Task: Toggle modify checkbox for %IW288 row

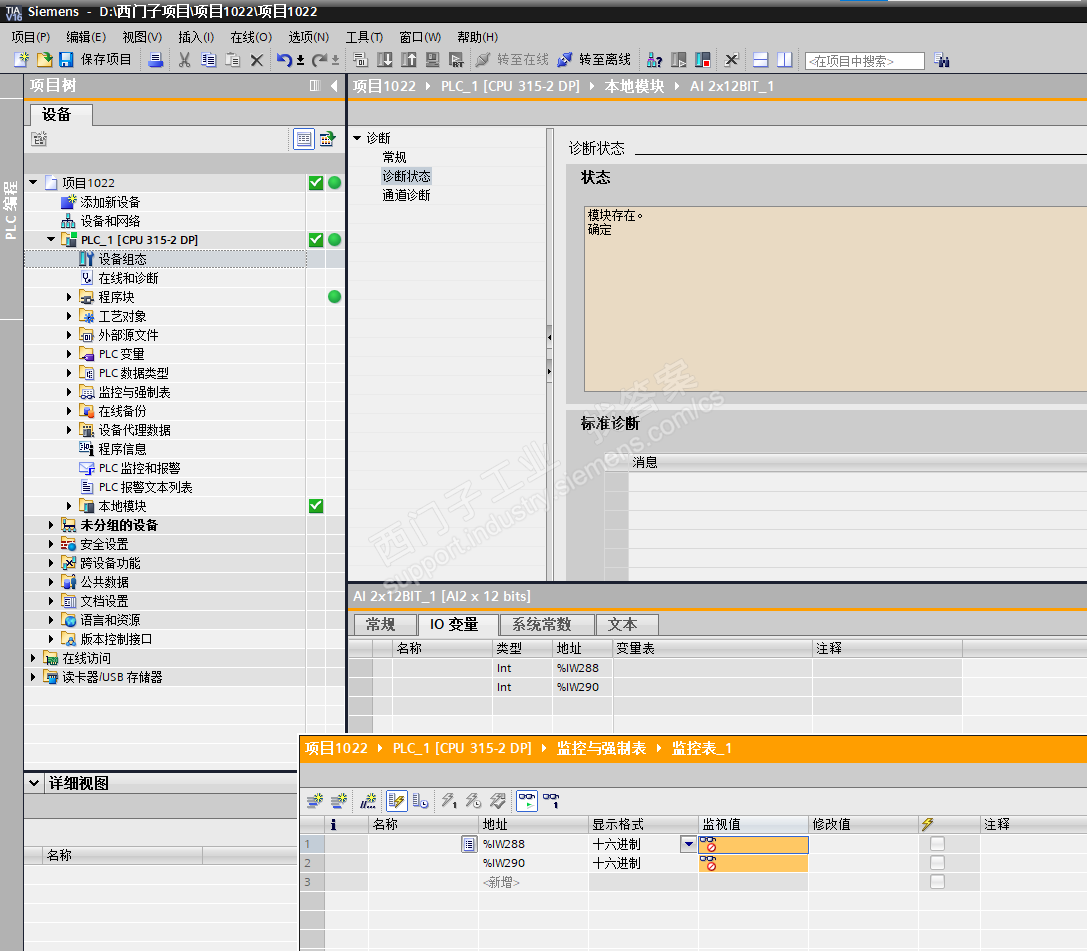Action: [x=937, y=844]
